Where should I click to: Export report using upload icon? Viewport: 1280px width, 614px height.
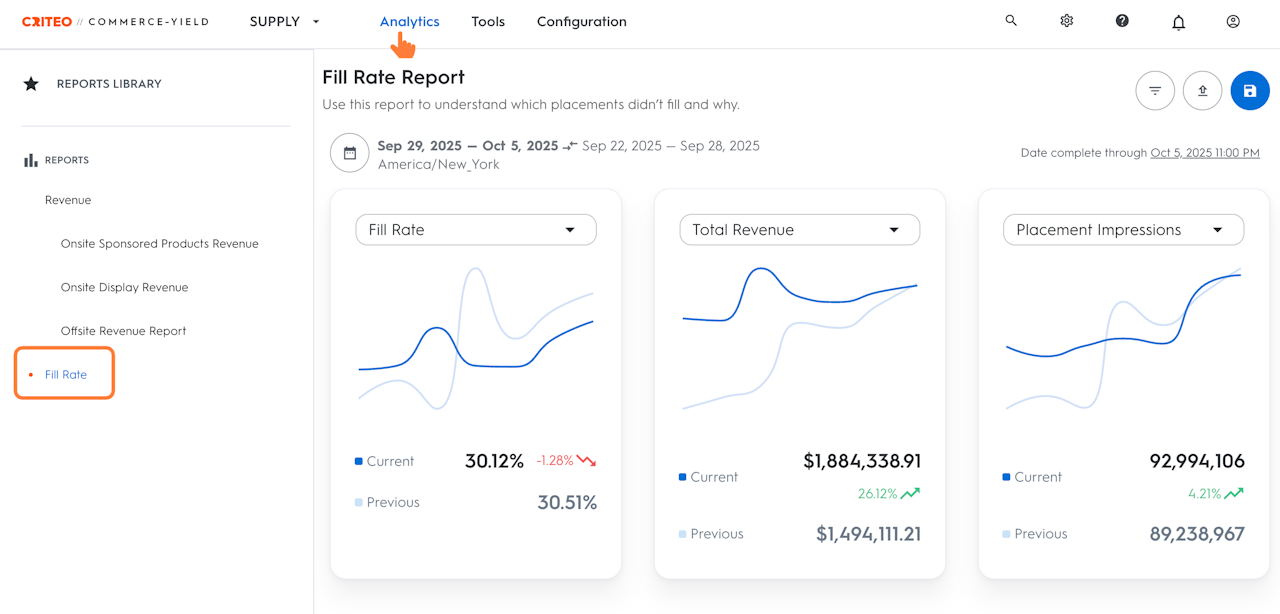[x=1202, y=91]
